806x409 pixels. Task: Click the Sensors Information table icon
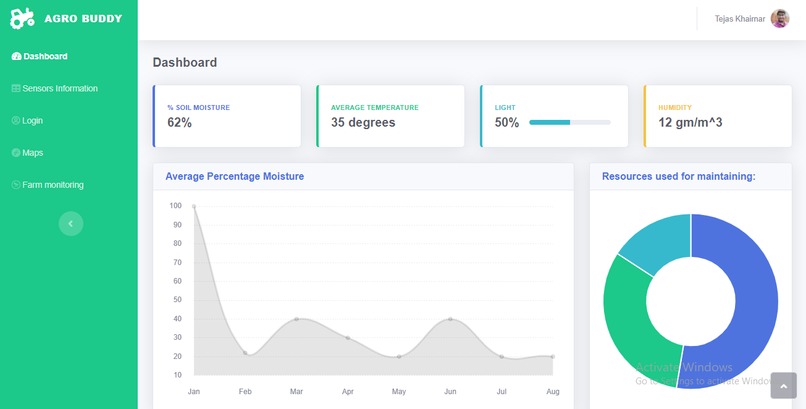[16, 88]
